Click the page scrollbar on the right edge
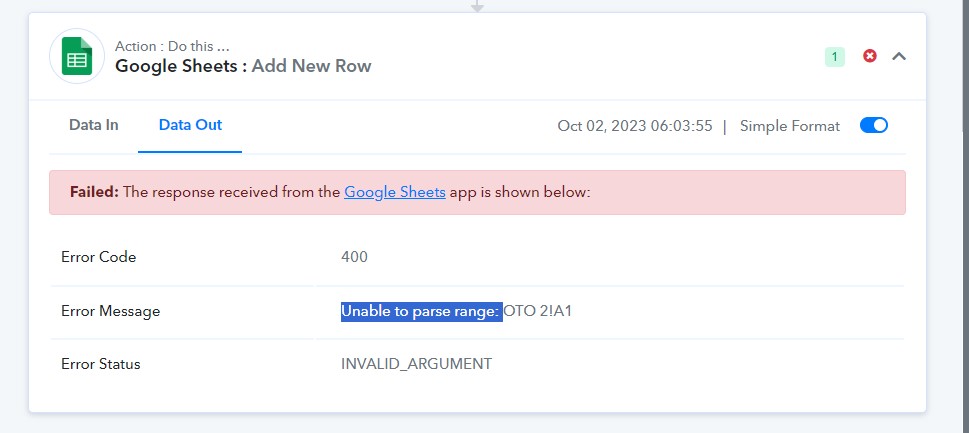The width and height of the screenshot is (969, 433). click(966, 65)
